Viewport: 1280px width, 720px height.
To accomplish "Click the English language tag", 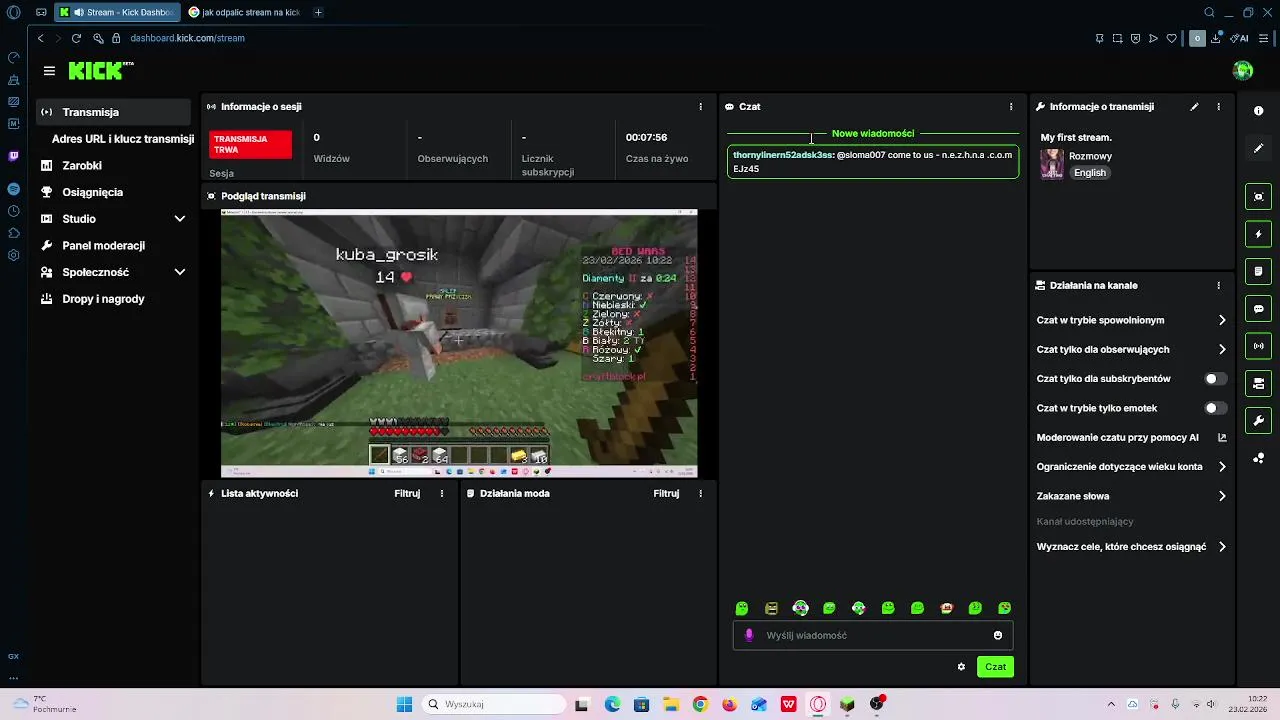I will pyautogui.click(x=1090, y=173).
